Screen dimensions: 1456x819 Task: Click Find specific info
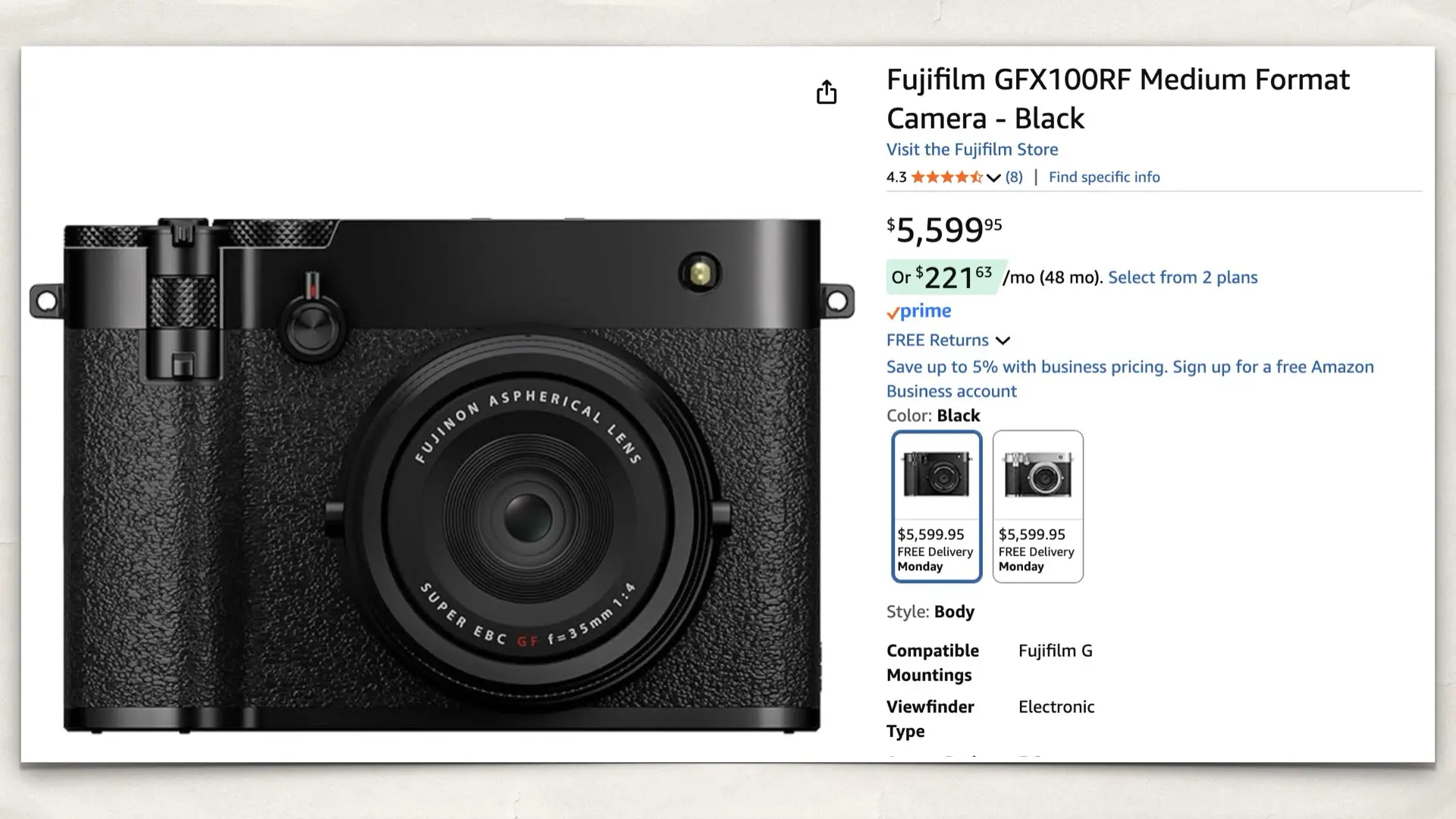click(1104, 177)
